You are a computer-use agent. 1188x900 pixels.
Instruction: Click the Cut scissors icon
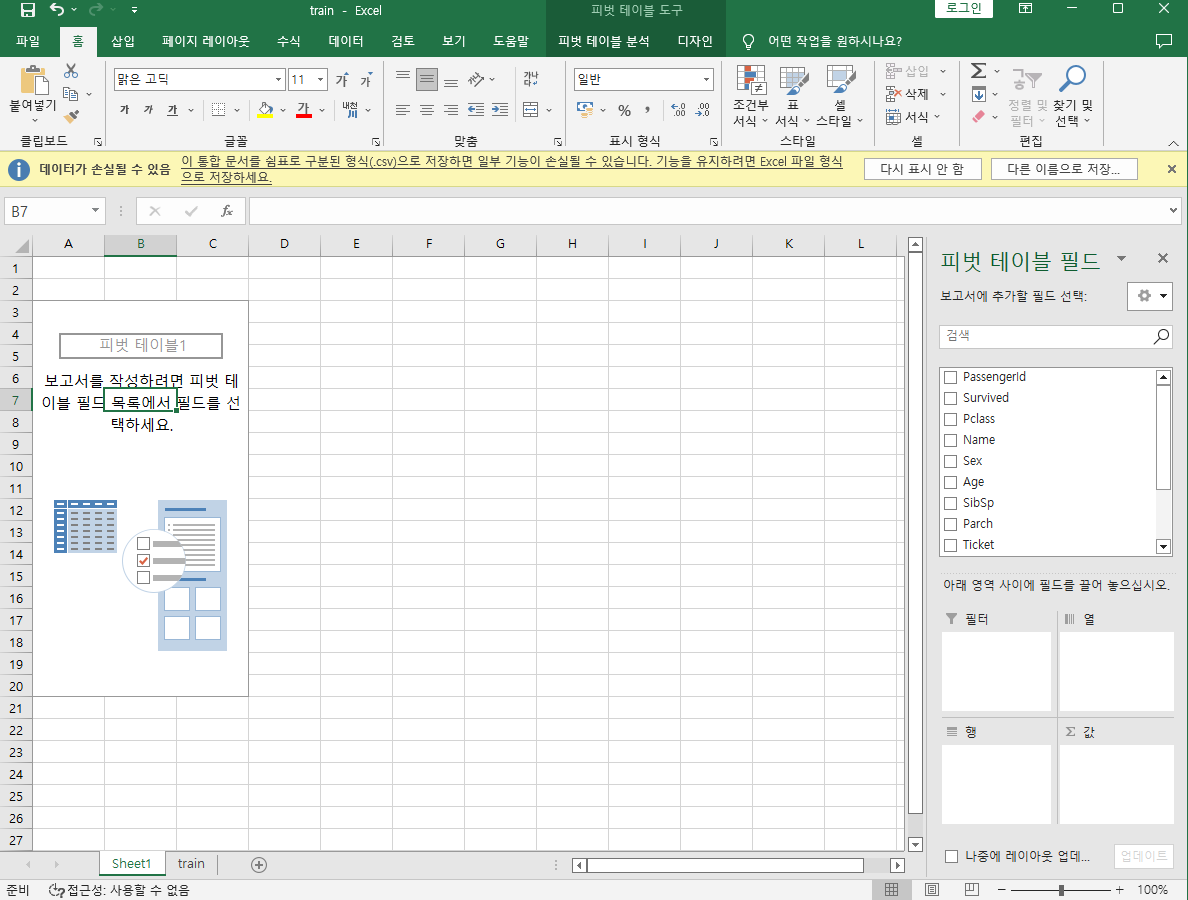tap(71, 71)
